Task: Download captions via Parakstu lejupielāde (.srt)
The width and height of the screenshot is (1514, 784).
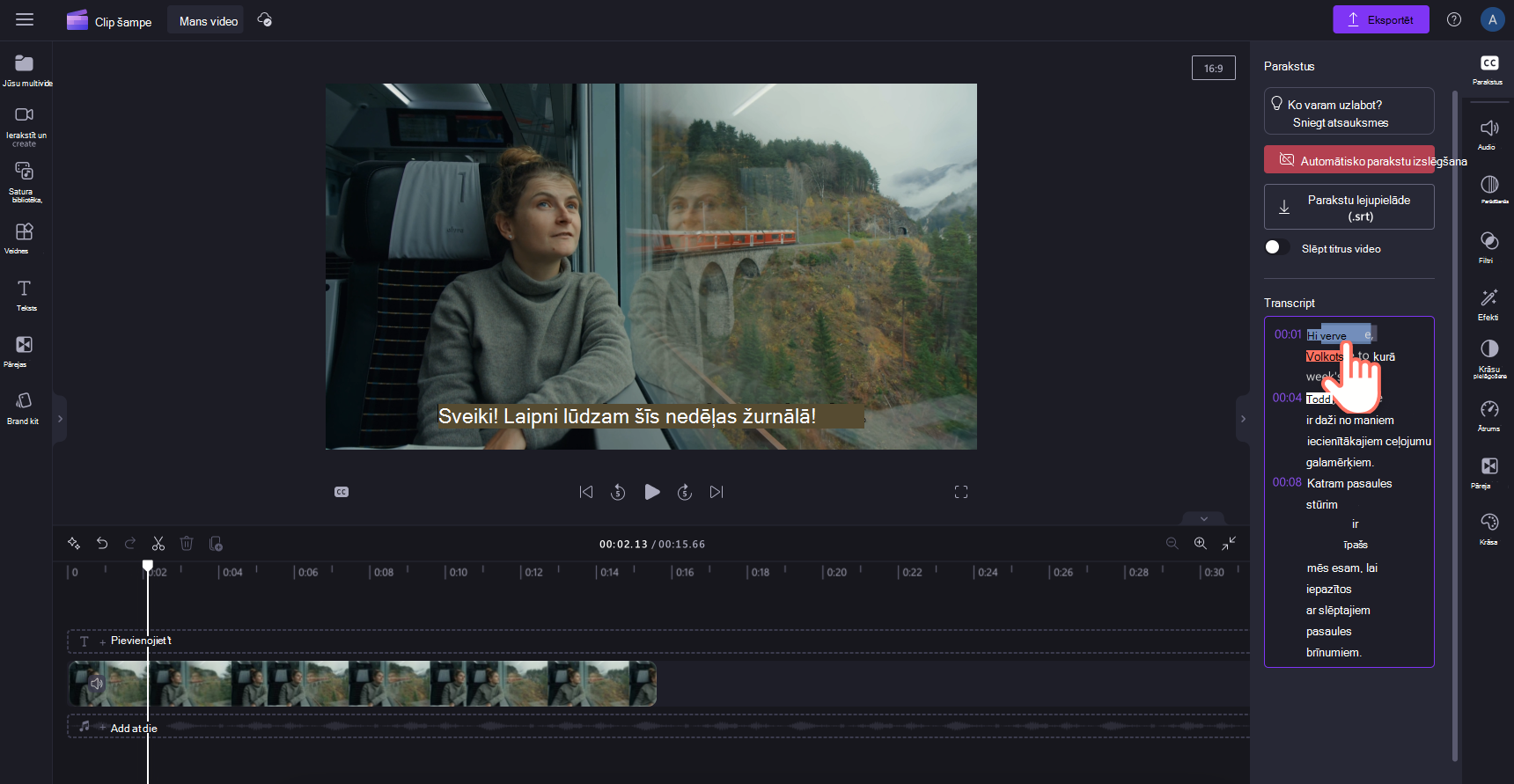Action: point(1349,207)
